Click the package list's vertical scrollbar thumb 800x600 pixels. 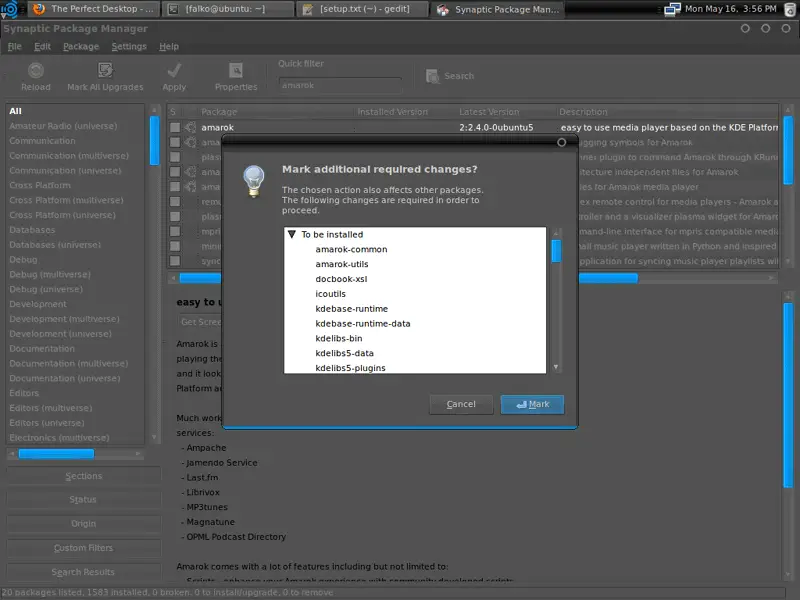click(788, 150)
